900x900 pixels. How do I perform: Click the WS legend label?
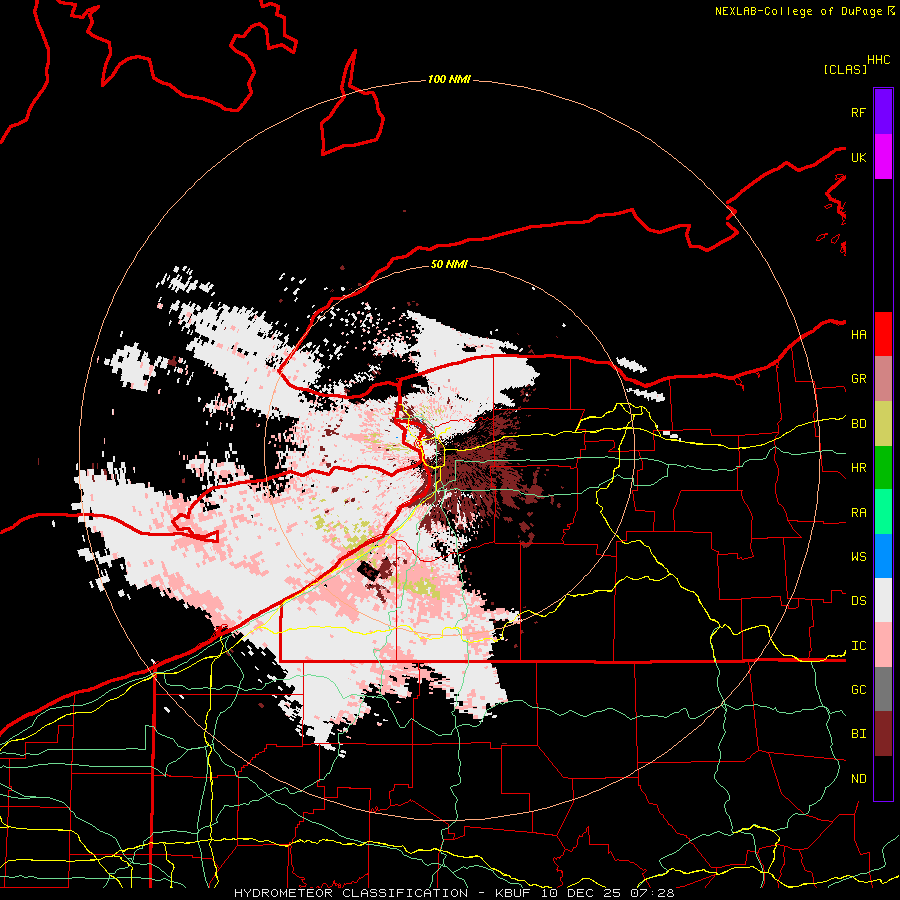tap(858, 557)
